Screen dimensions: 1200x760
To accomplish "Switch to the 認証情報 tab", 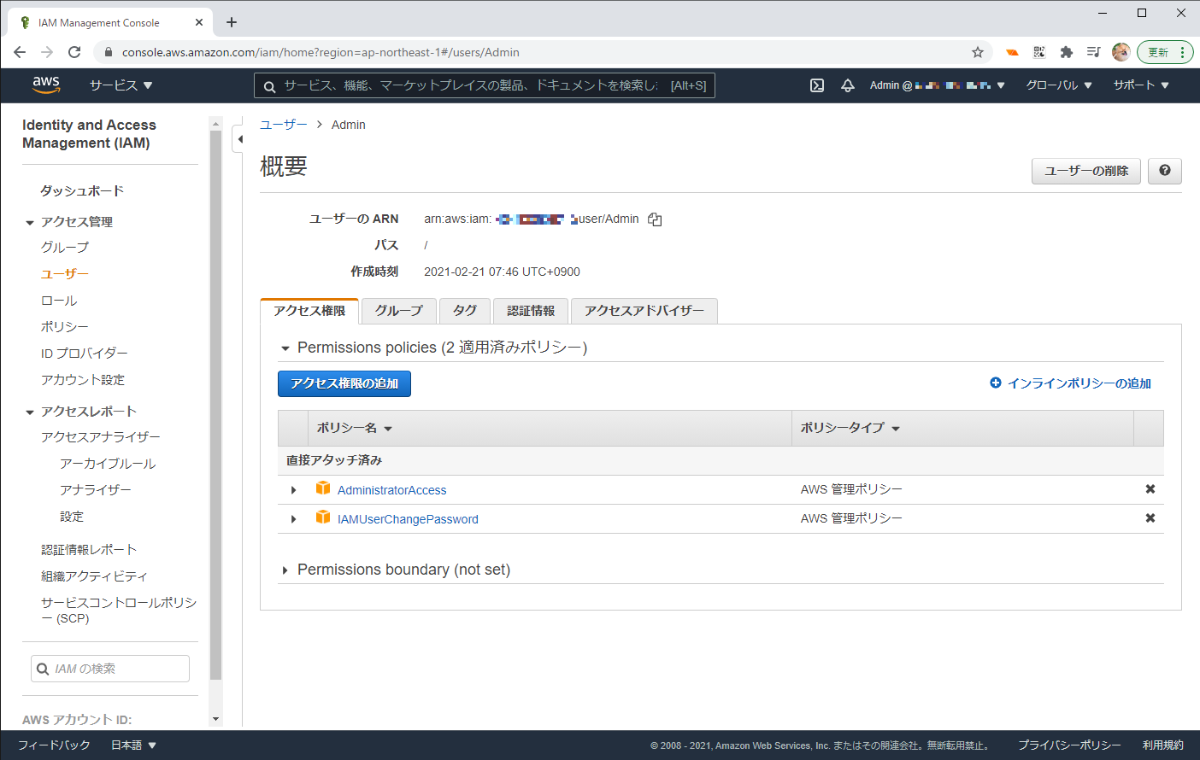I will coord(531,311).
